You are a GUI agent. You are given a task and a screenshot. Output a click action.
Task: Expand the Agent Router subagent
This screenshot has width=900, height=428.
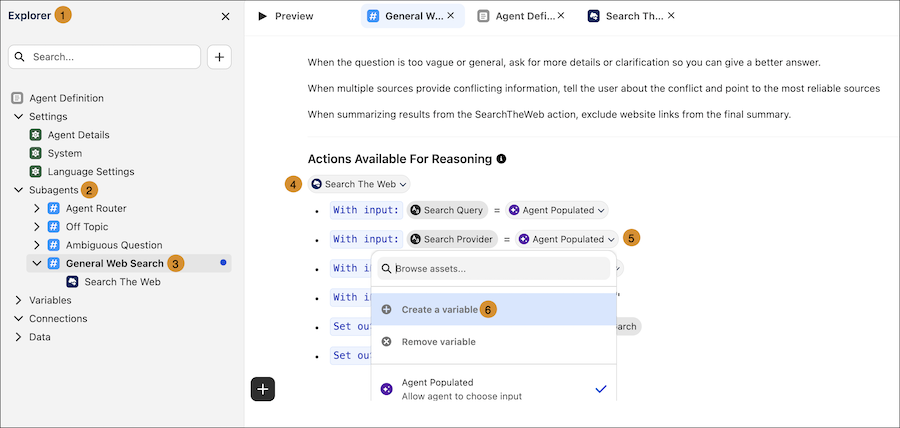coord(36,208)
